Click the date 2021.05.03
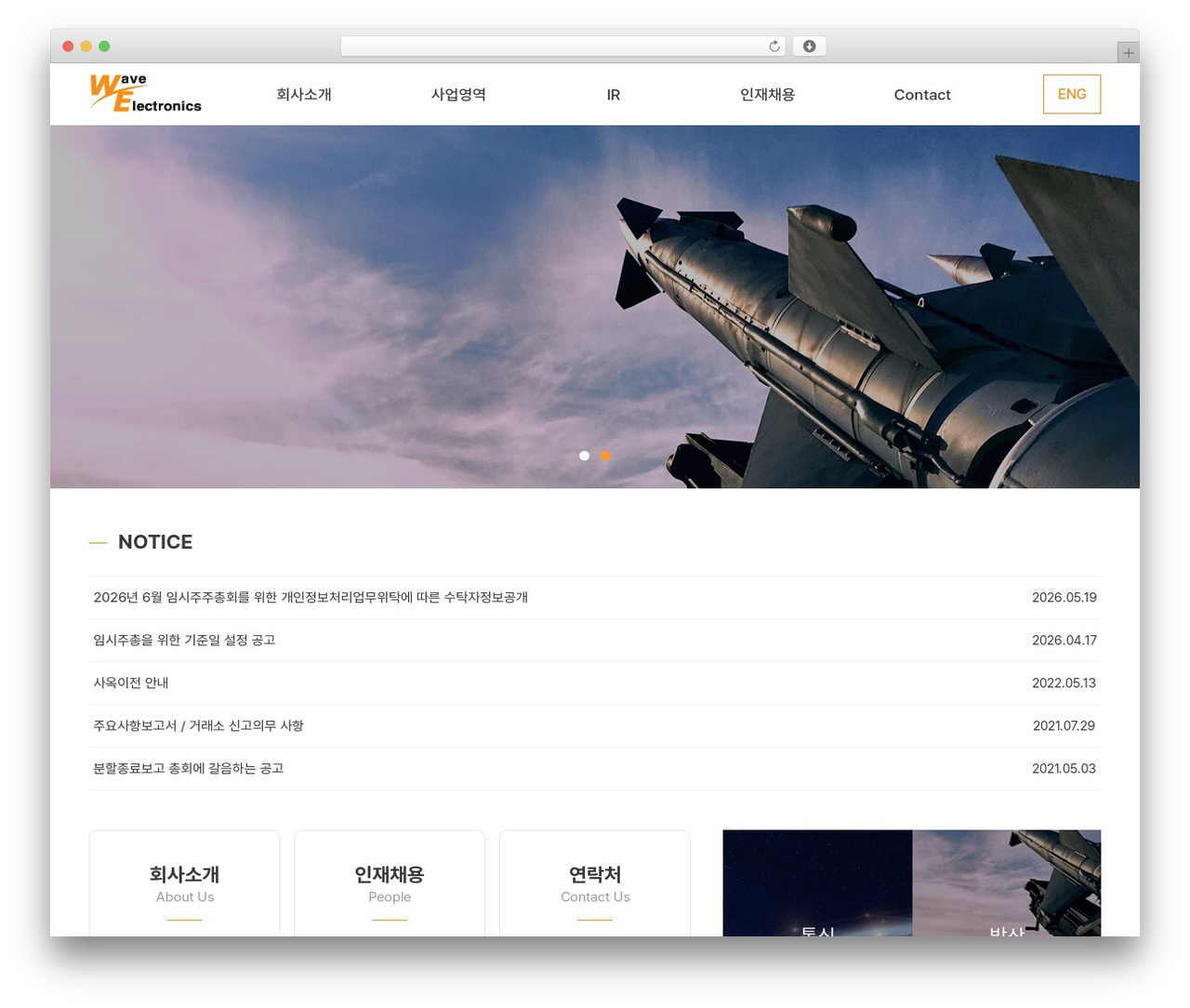This screenshot has width=1190, height=1008. tap(1064, 768)
